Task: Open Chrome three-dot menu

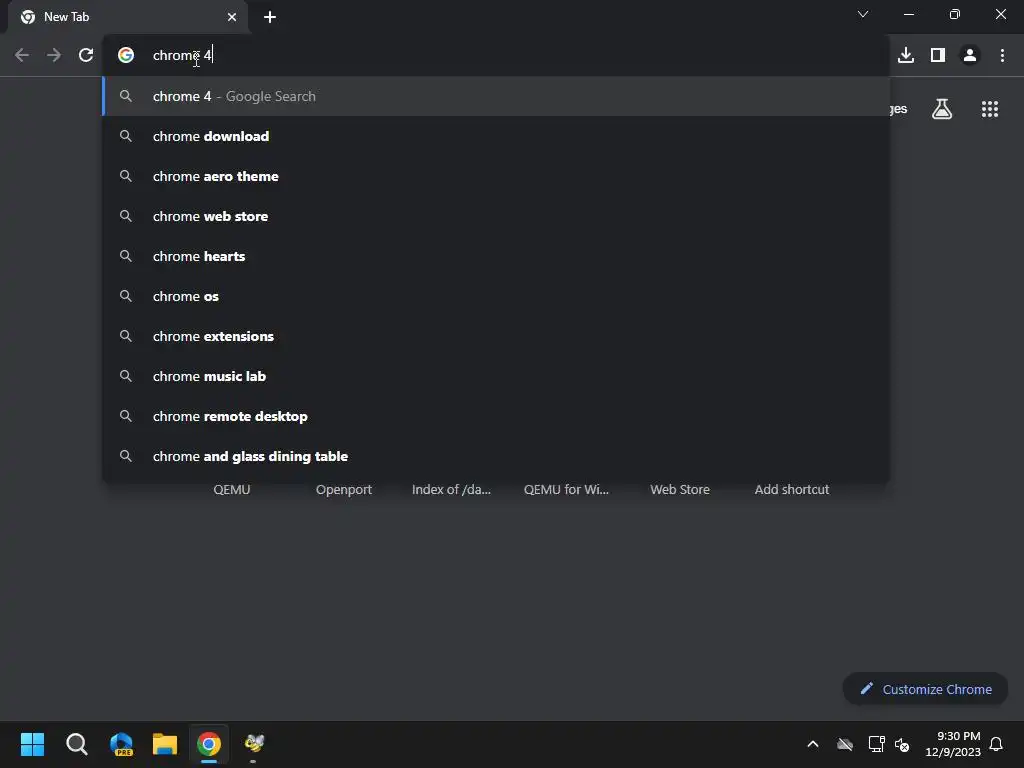Action: tap(1002, 56)
